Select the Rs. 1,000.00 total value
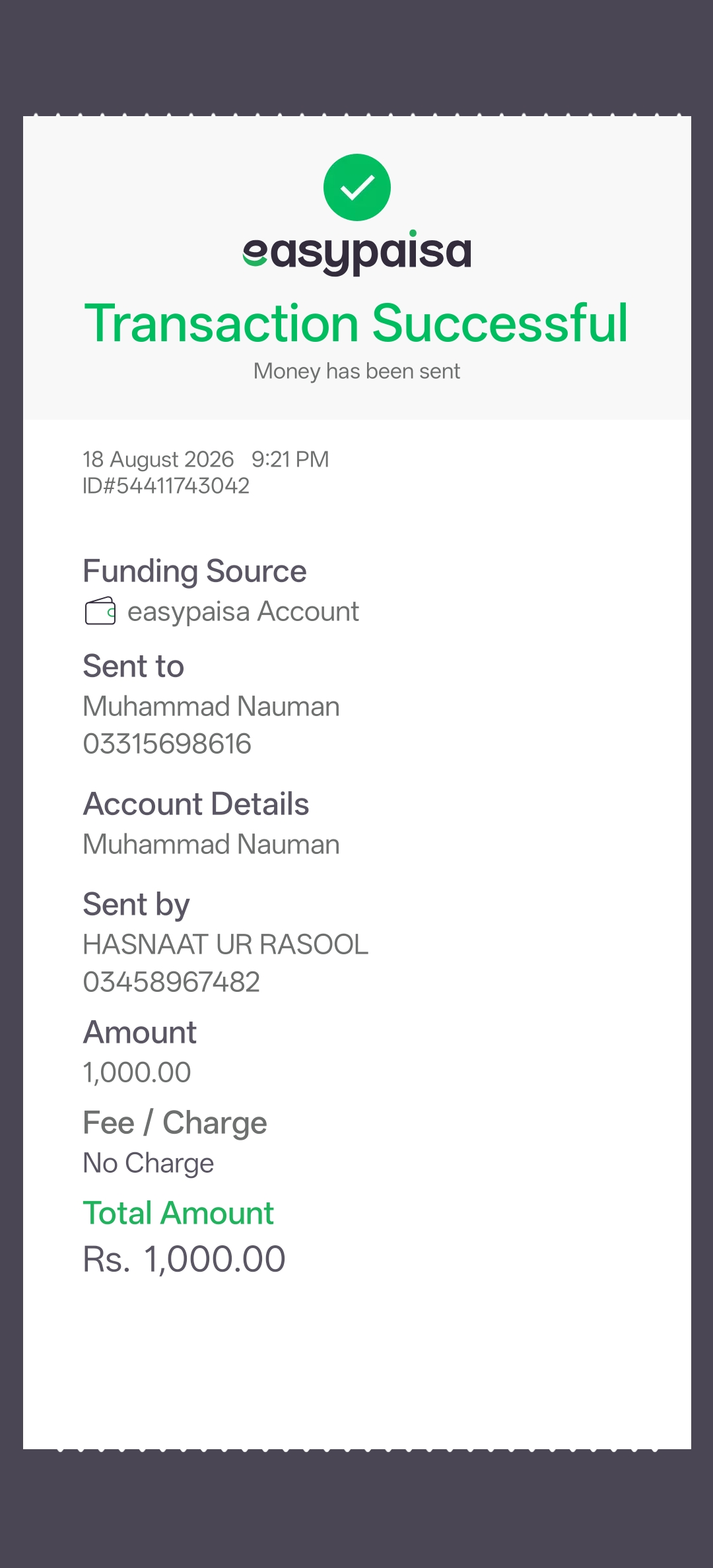The image size is (713, 1568). click(x=184, y=1259)
